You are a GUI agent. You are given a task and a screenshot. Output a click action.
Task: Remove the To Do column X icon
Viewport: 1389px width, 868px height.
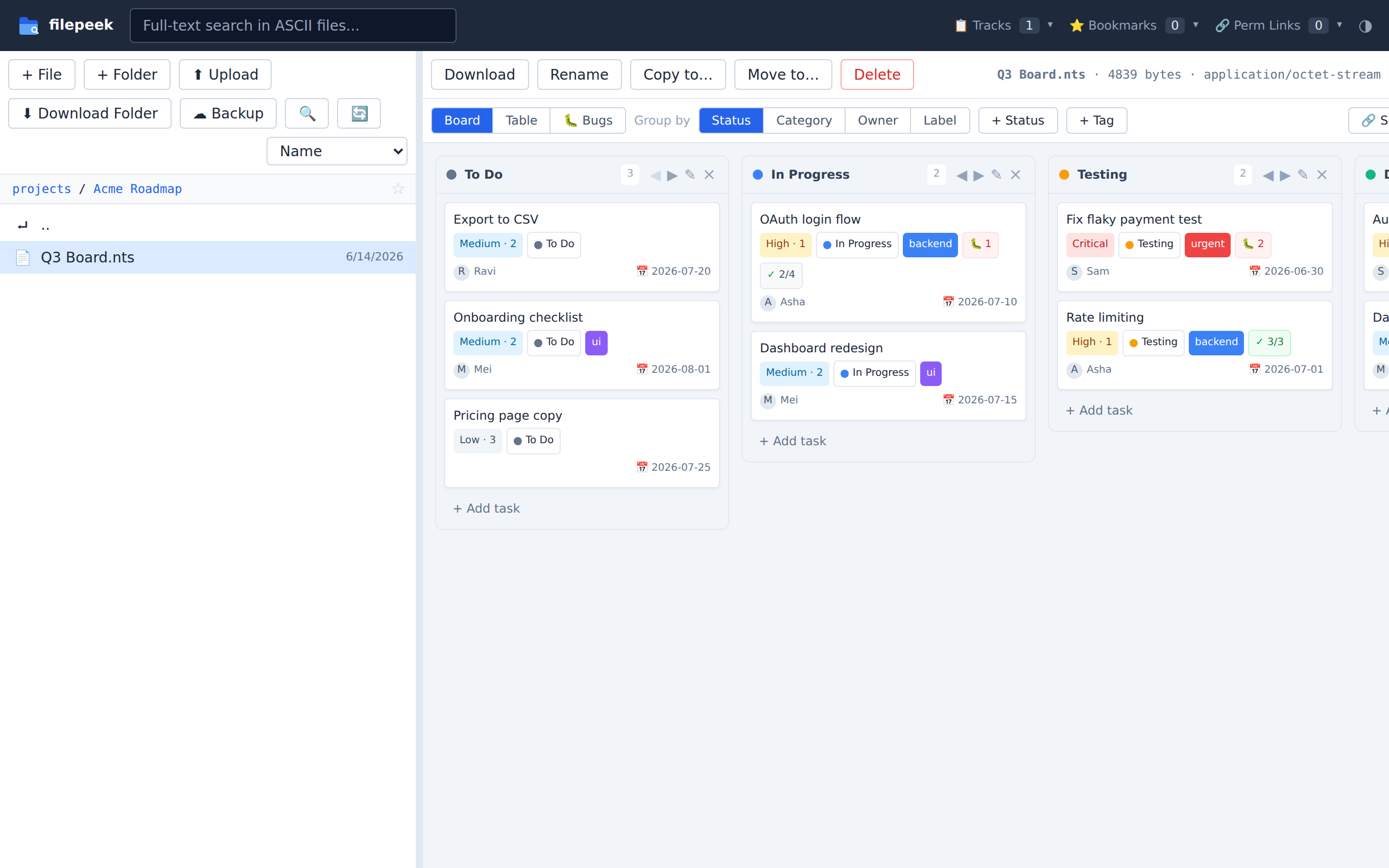point(709,175)
